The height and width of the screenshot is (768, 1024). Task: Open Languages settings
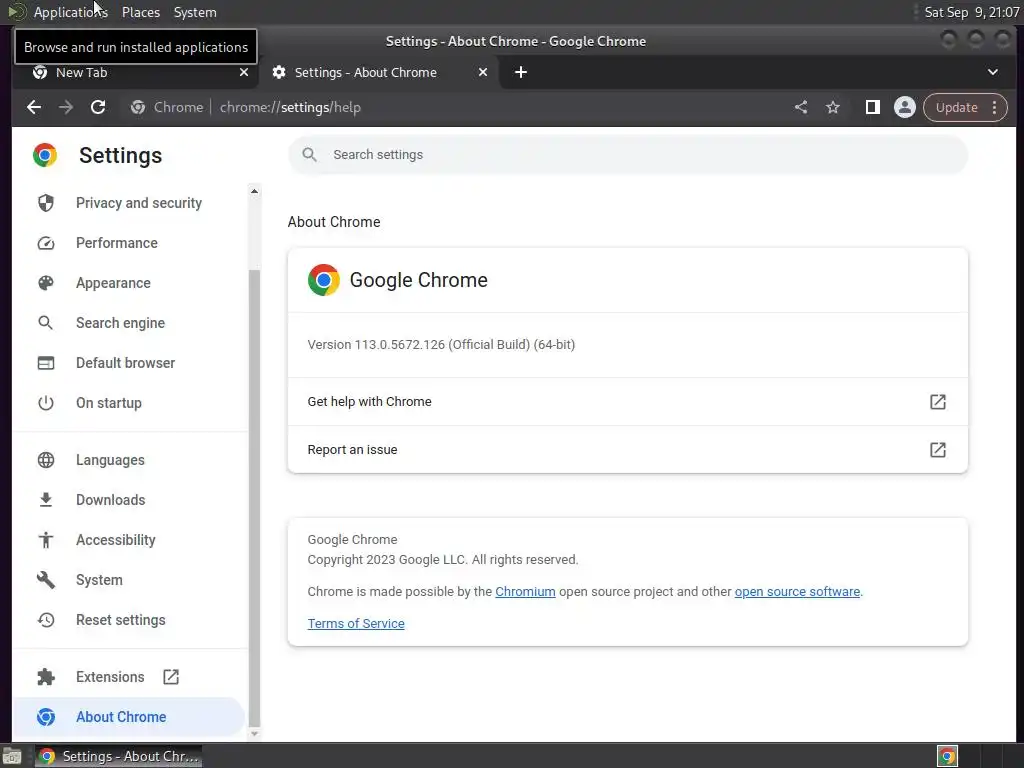point(129,460)
